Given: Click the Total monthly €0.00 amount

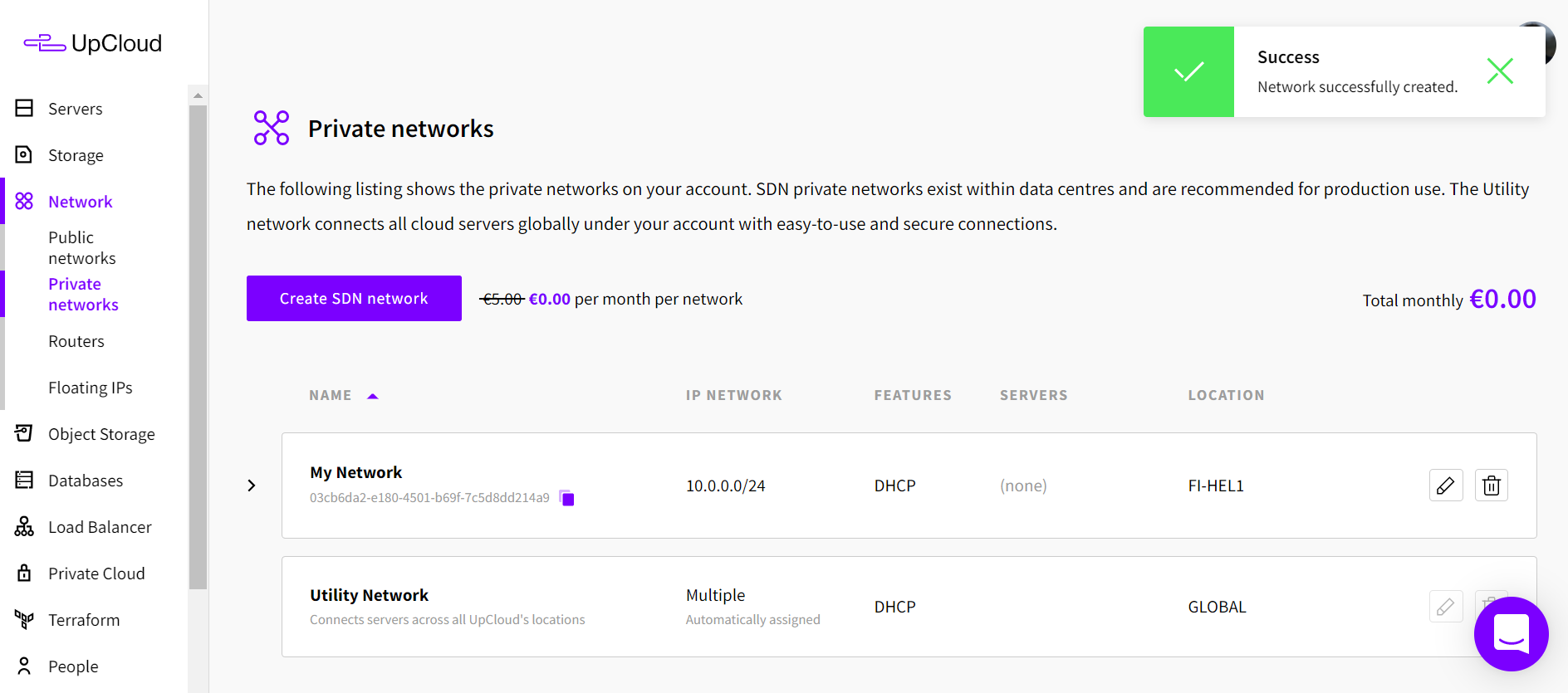Looking at the screenshot, I should (1502, 299).
